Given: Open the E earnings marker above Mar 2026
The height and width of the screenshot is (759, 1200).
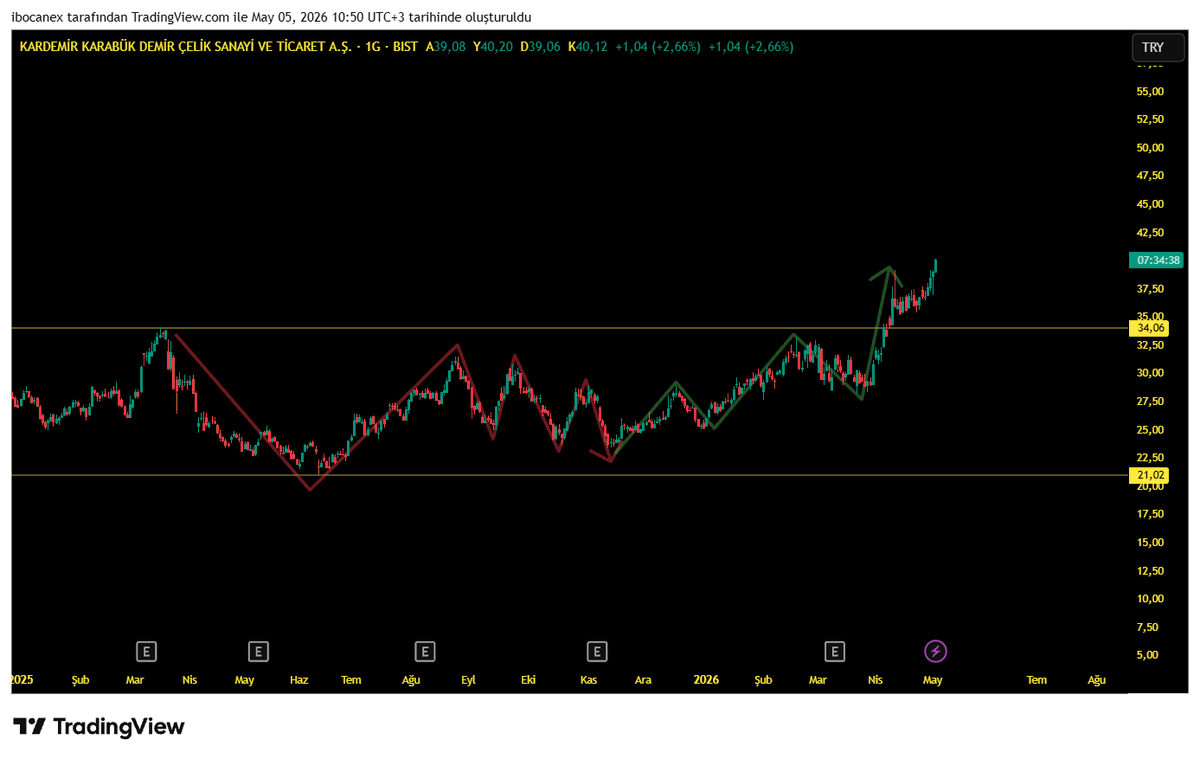Looking at the screenshot, I should tap(834, 652).
